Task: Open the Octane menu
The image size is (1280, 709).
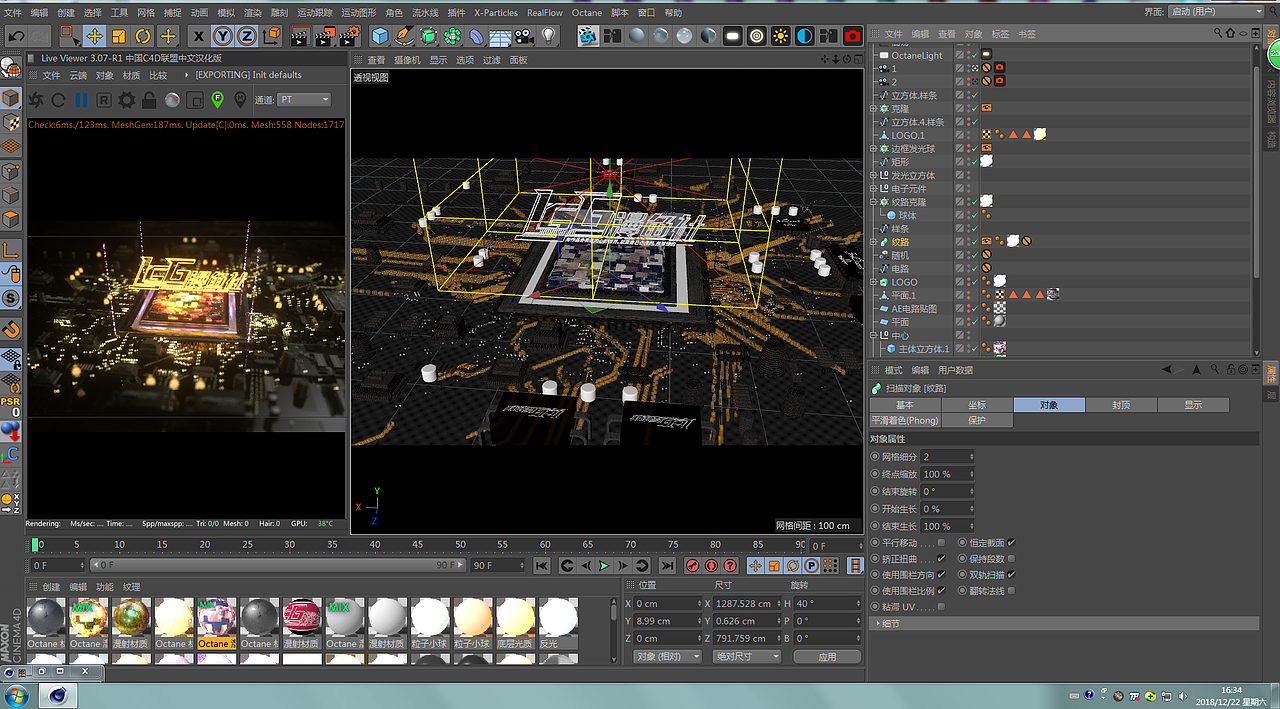Action: (587, 13)
